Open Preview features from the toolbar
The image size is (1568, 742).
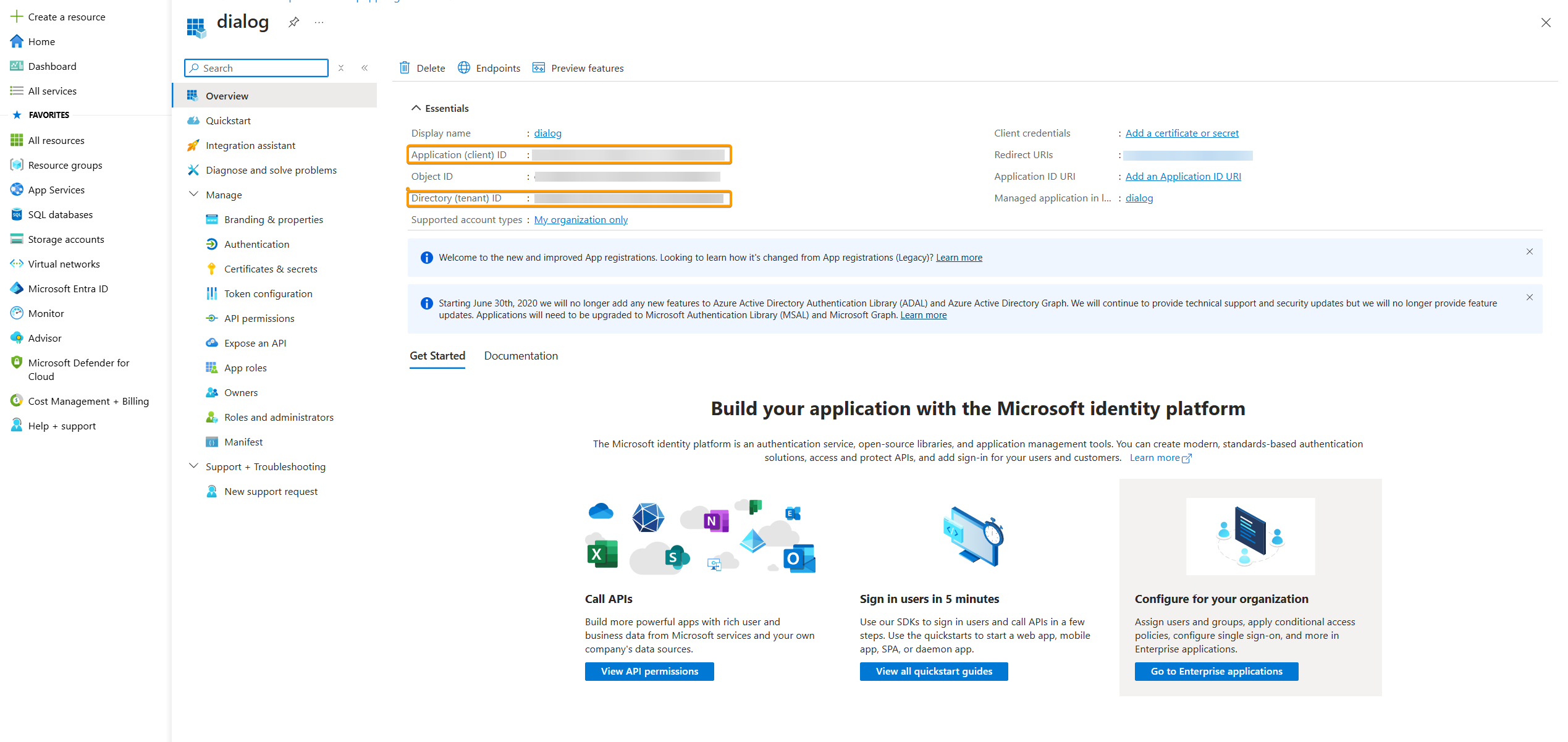click(578, 68)
